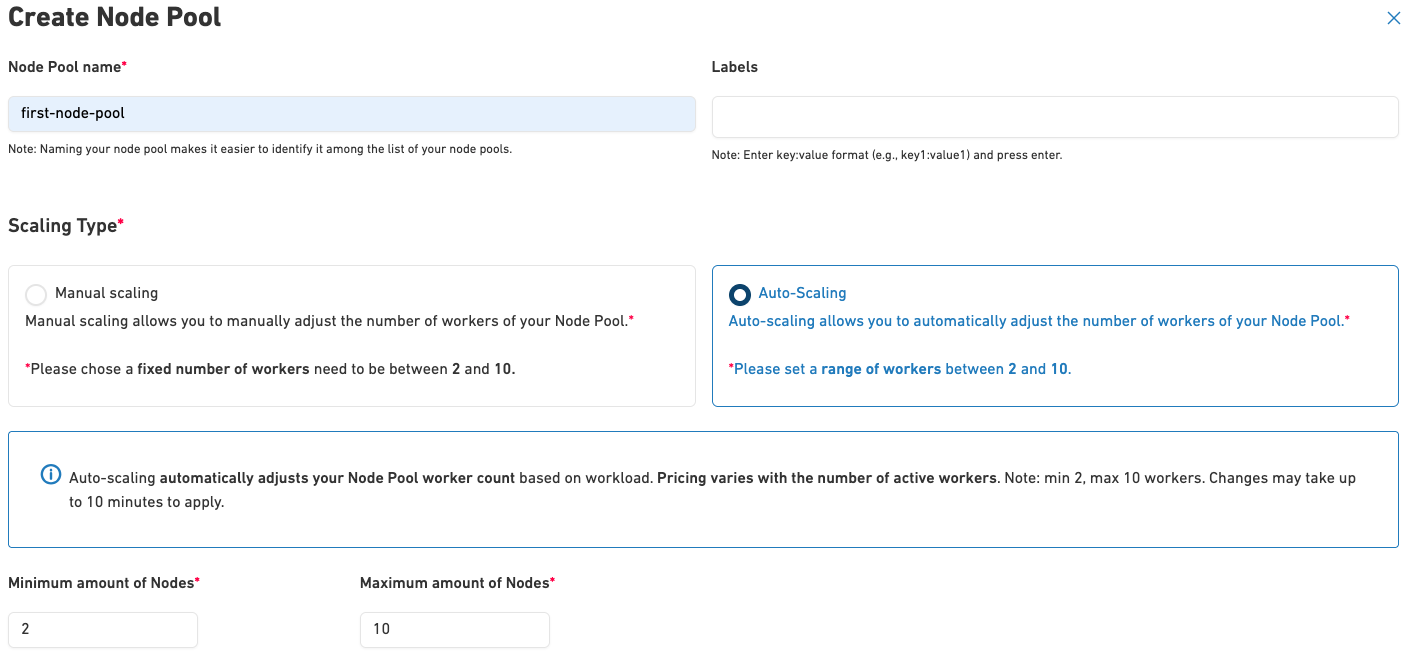The height and width of the screenshot is (661, 1404).
Task: Click the Maximum amount of Nodes field
Action: 454,629
